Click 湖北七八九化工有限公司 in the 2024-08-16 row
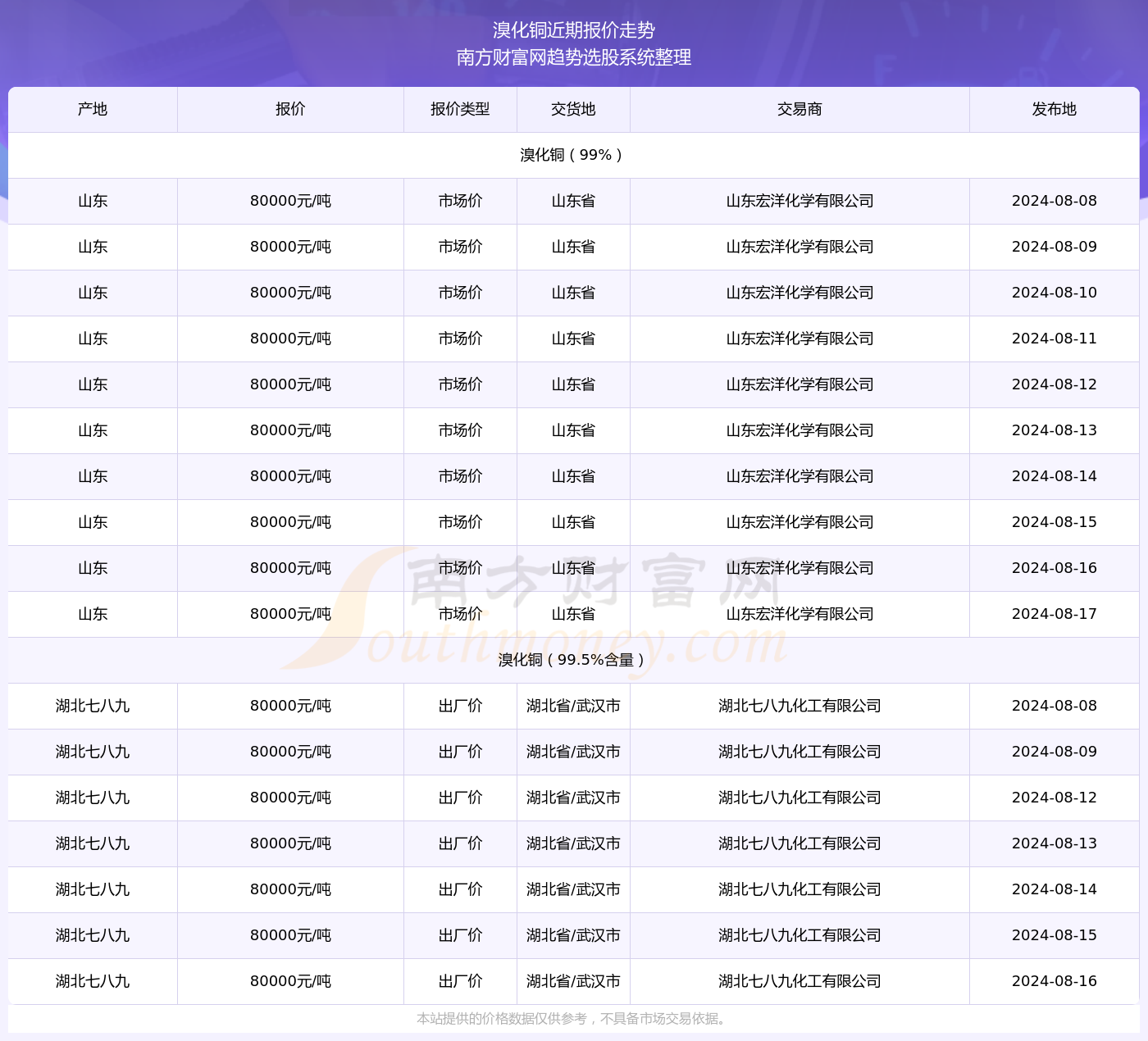Image resolution: width=1148 pixels, height=1041 pixels. pos(799,981)
